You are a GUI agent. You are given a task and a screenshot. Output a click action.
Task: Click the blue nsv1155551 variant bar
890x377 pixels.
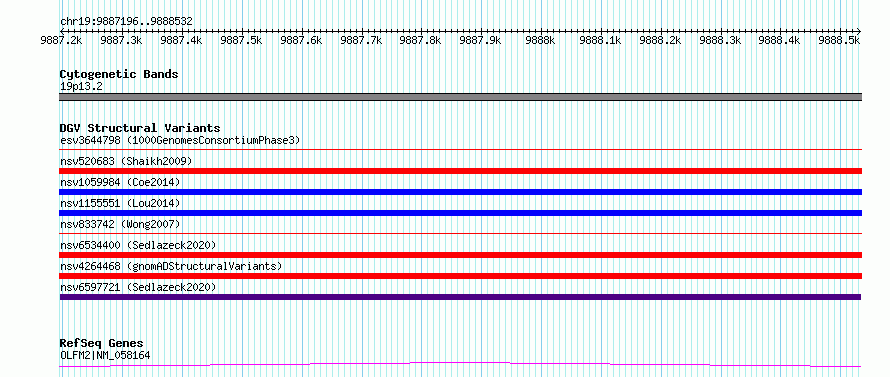[x=460, y=213]
